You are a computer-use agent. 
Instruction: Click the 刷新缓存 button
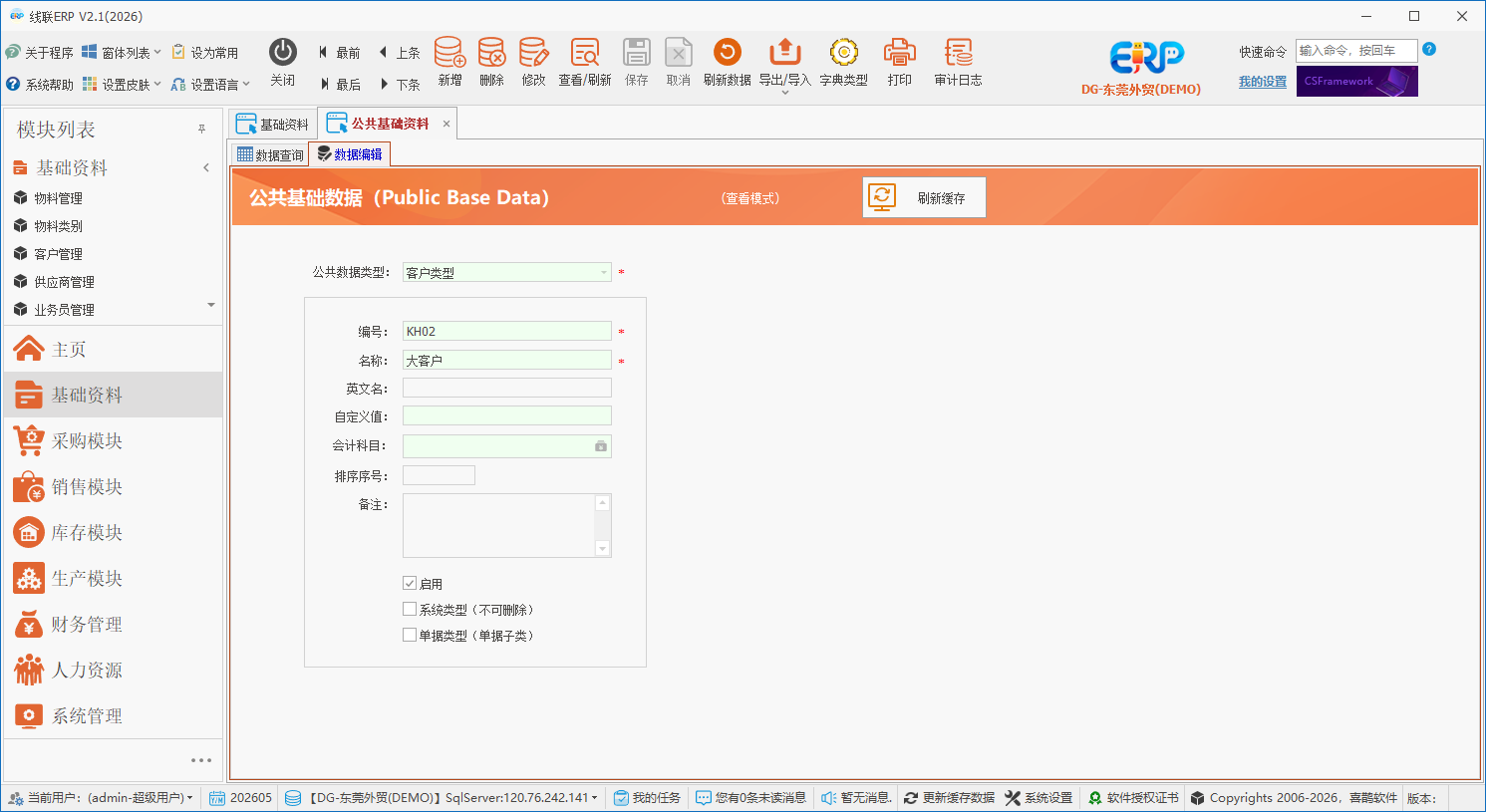pos(924,197)
